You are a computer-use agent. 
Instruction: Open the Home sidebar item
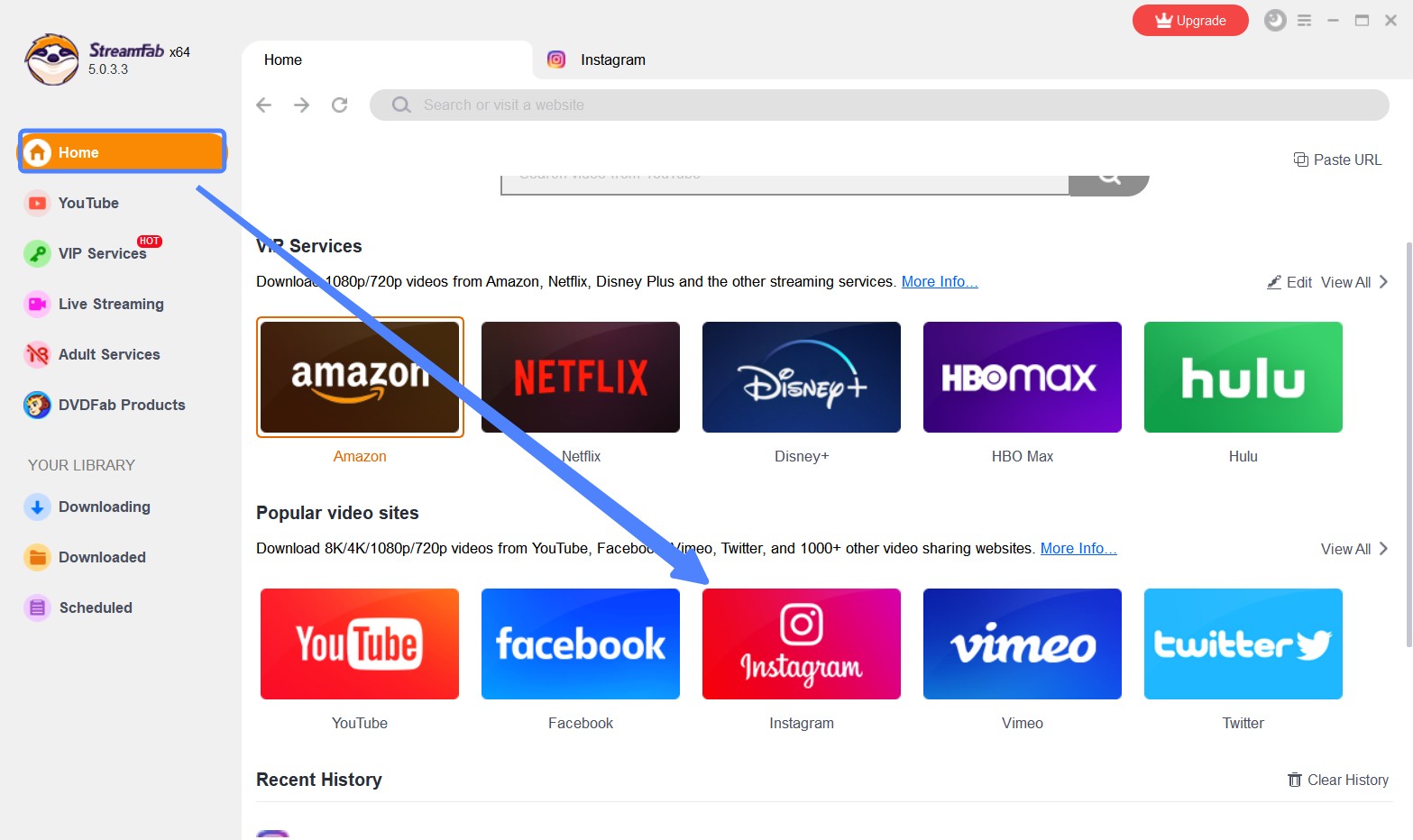122,152
